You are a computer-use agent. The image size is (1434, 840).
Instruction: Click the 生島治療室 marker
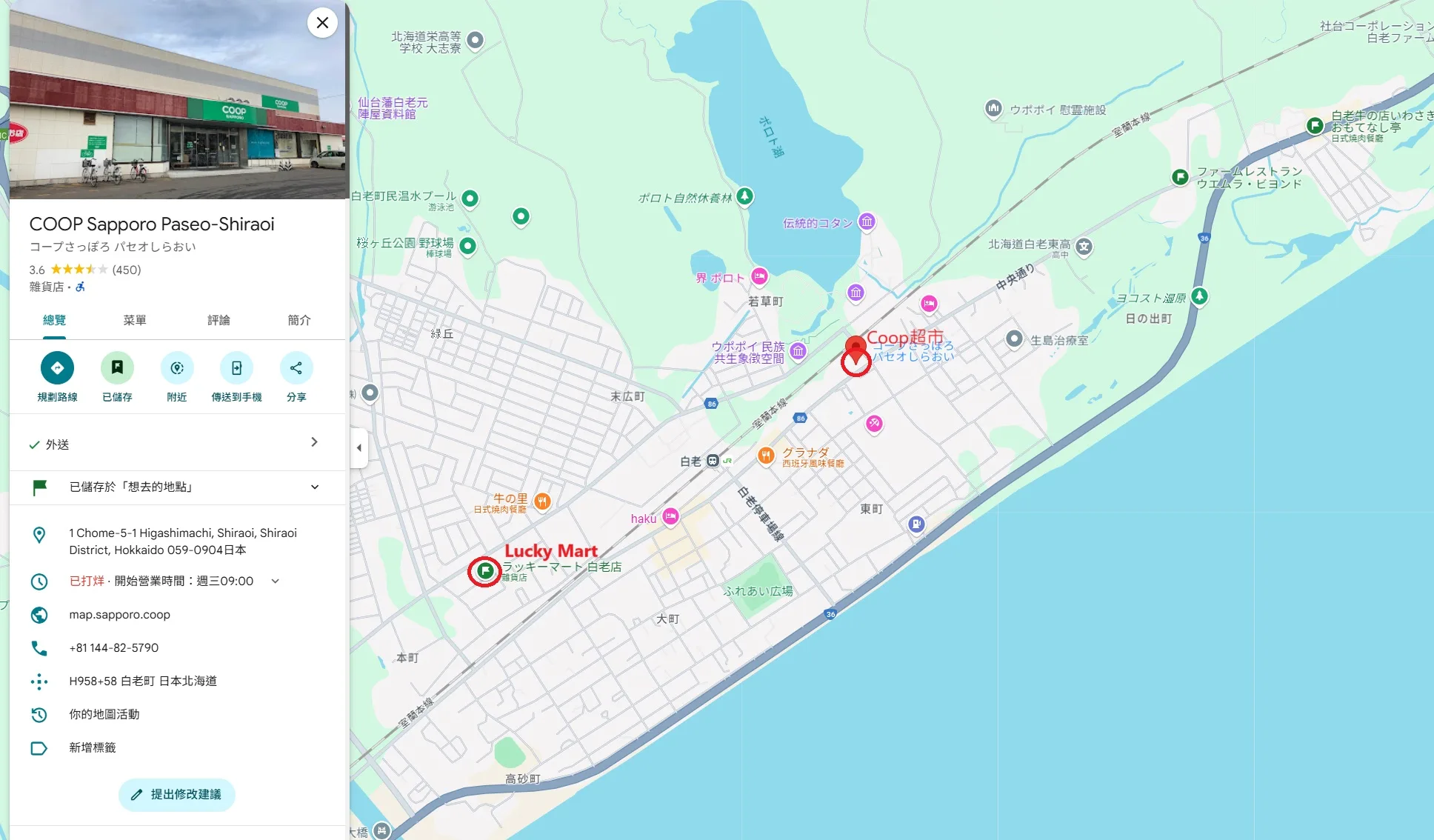pyautogui.click(x=1014, y=339)
